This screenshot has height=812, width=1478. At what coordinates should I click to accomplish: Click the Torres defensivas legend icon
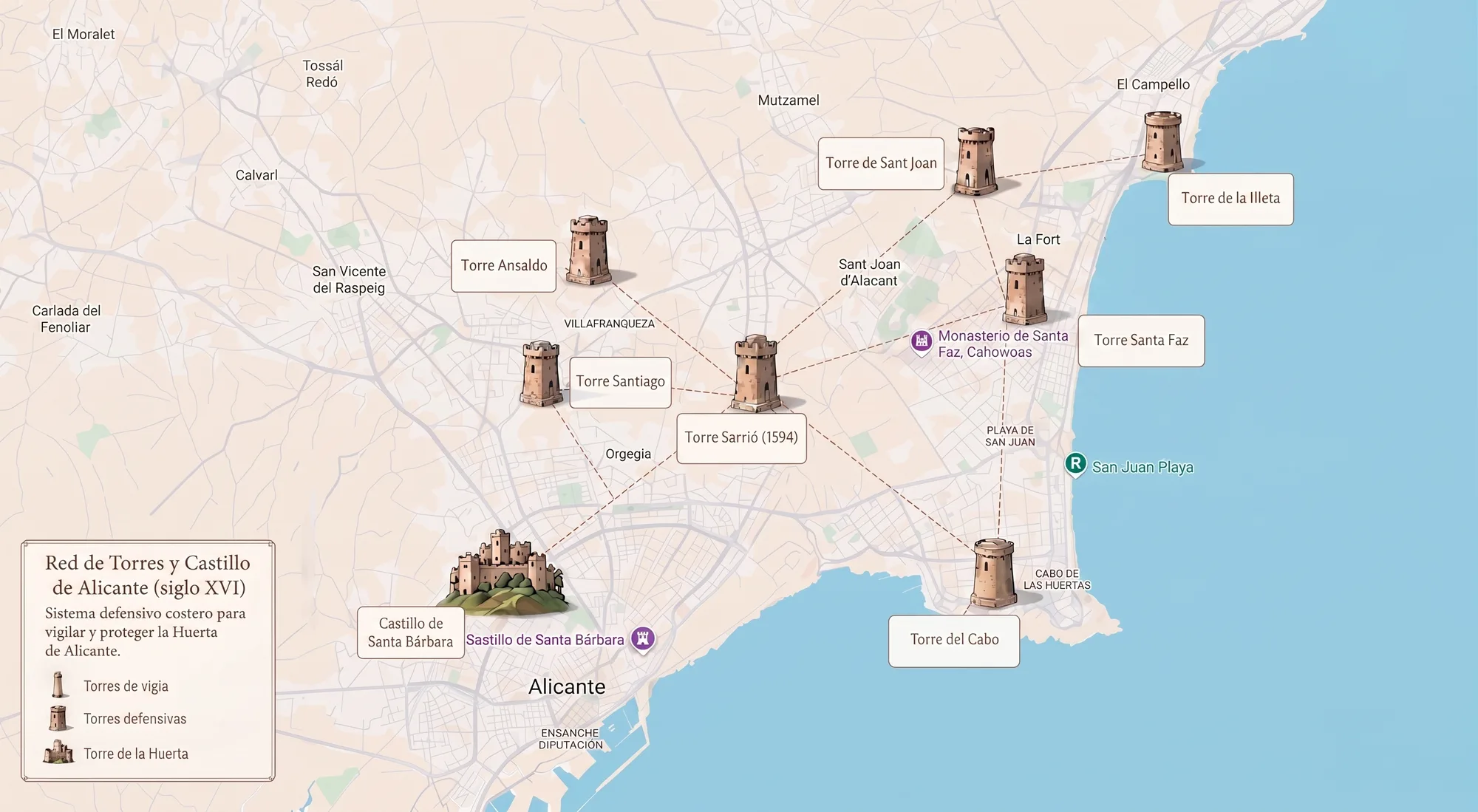click(58, 718)
